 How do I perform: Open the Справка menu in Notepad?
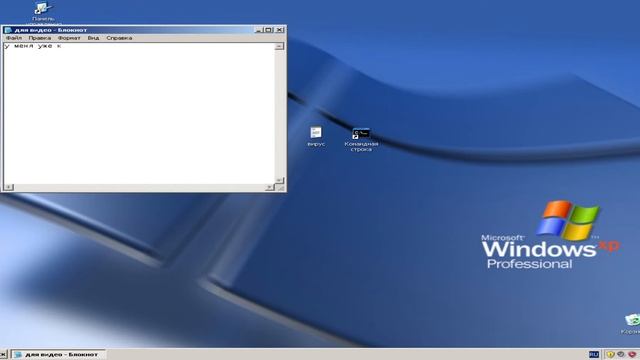[119, 38]
